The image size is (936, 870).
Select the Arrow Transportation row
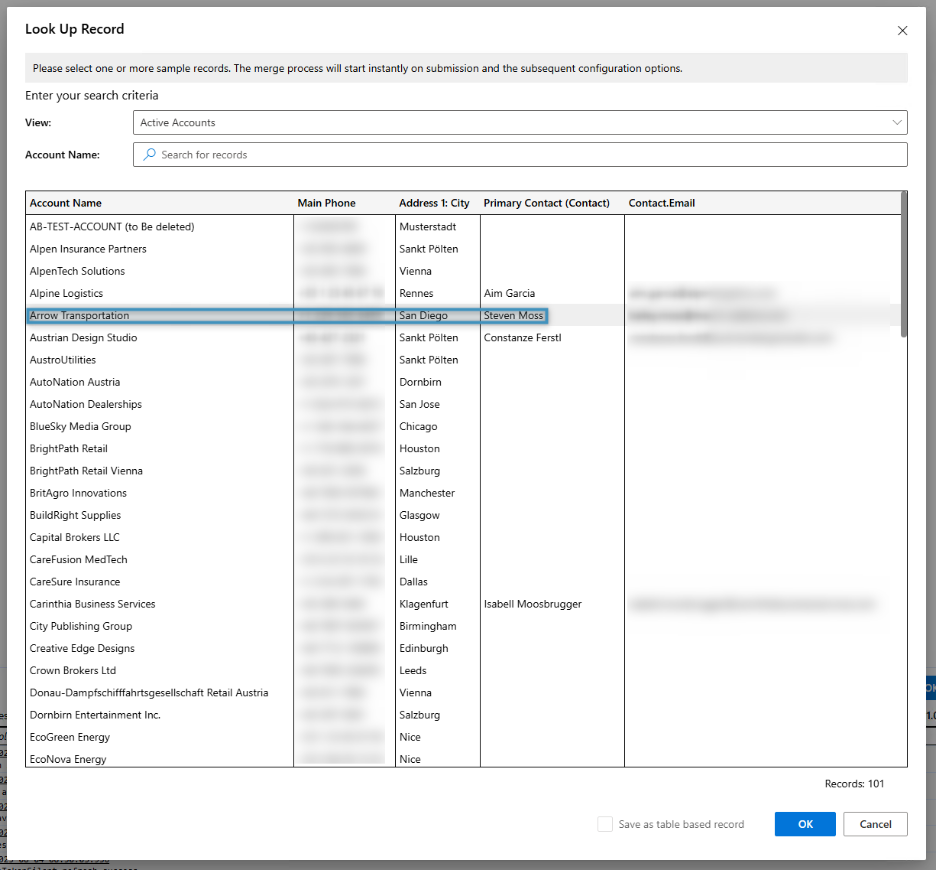tap(80, 316)
